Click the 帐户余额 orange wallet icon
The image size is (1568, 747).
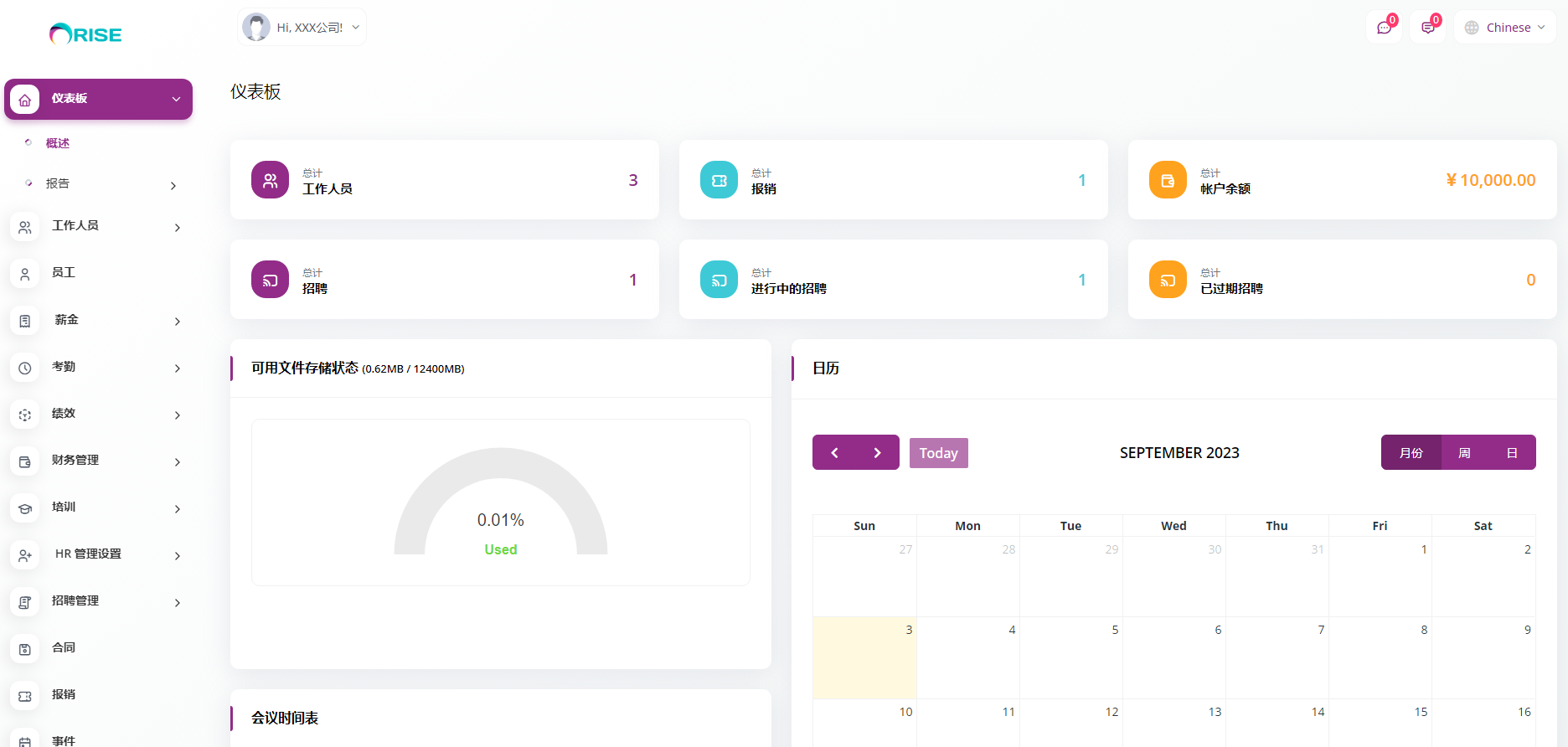(x=1168, y=180)
